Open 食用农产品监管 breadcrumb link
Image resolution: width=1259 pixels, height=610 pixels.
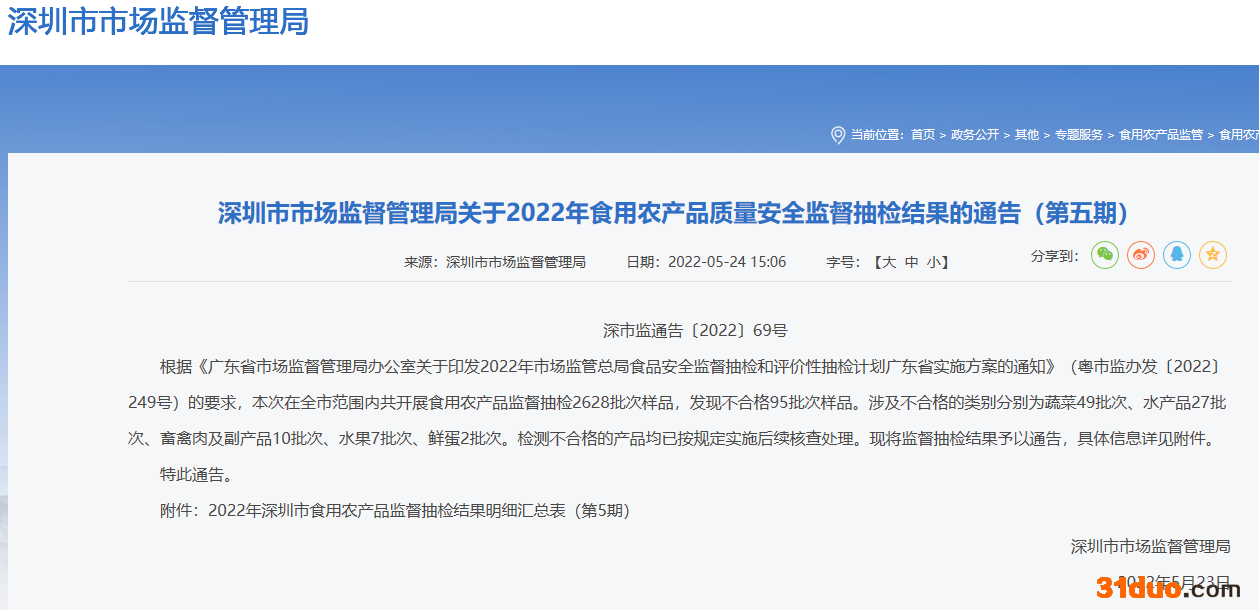pos(1161,135)
